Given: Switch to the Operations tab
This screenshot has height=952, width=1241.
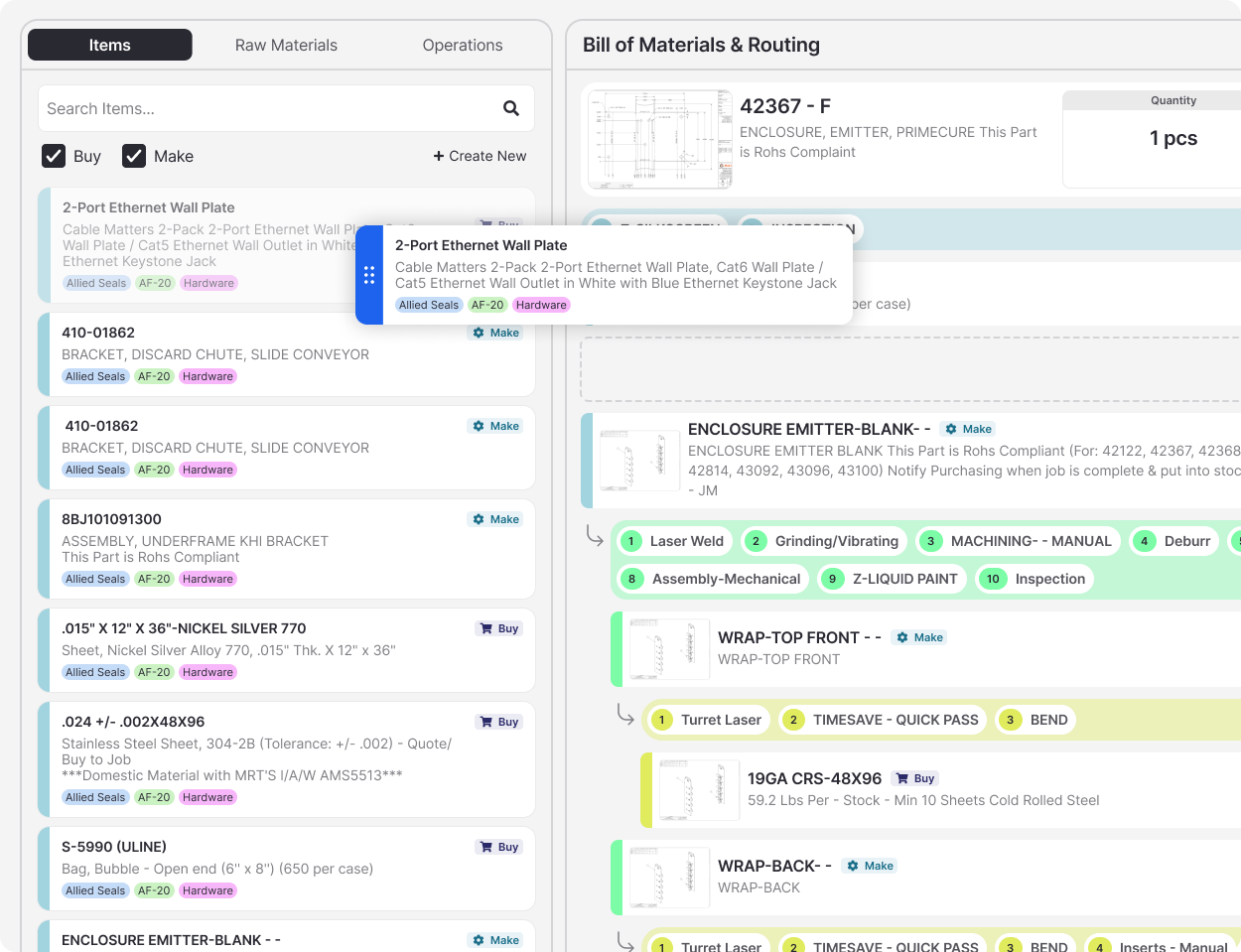Looking at the screenshot, I should [463, 45].
